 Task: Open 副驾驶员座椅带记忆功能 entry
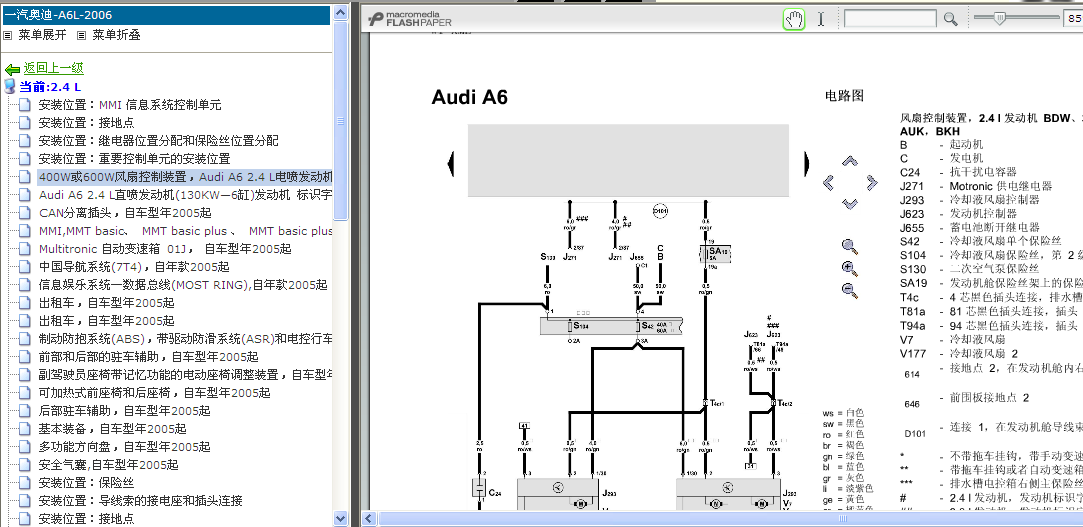185,374
